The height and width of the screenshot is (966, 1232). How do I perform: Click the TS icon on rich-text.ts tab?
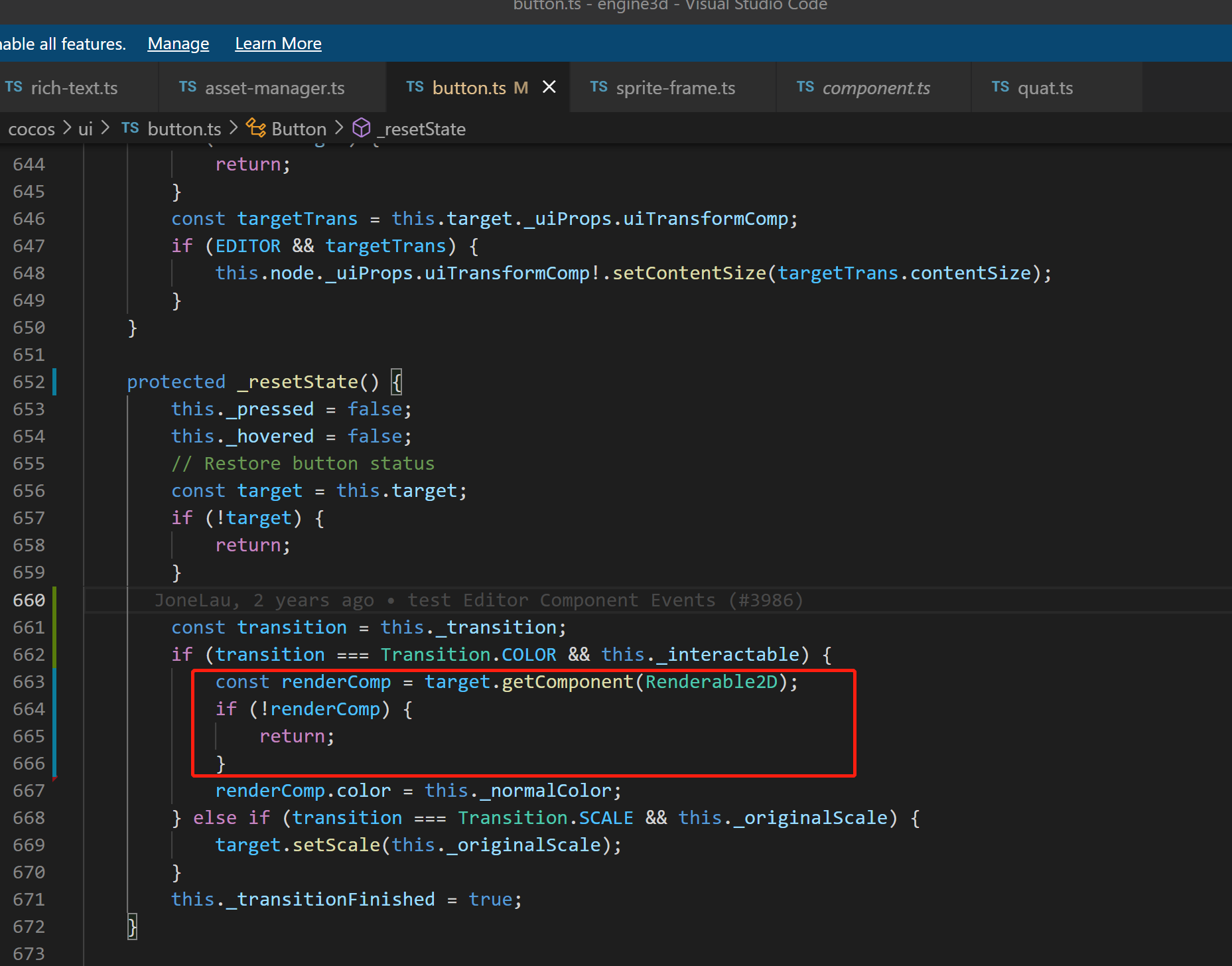[14, 87]
